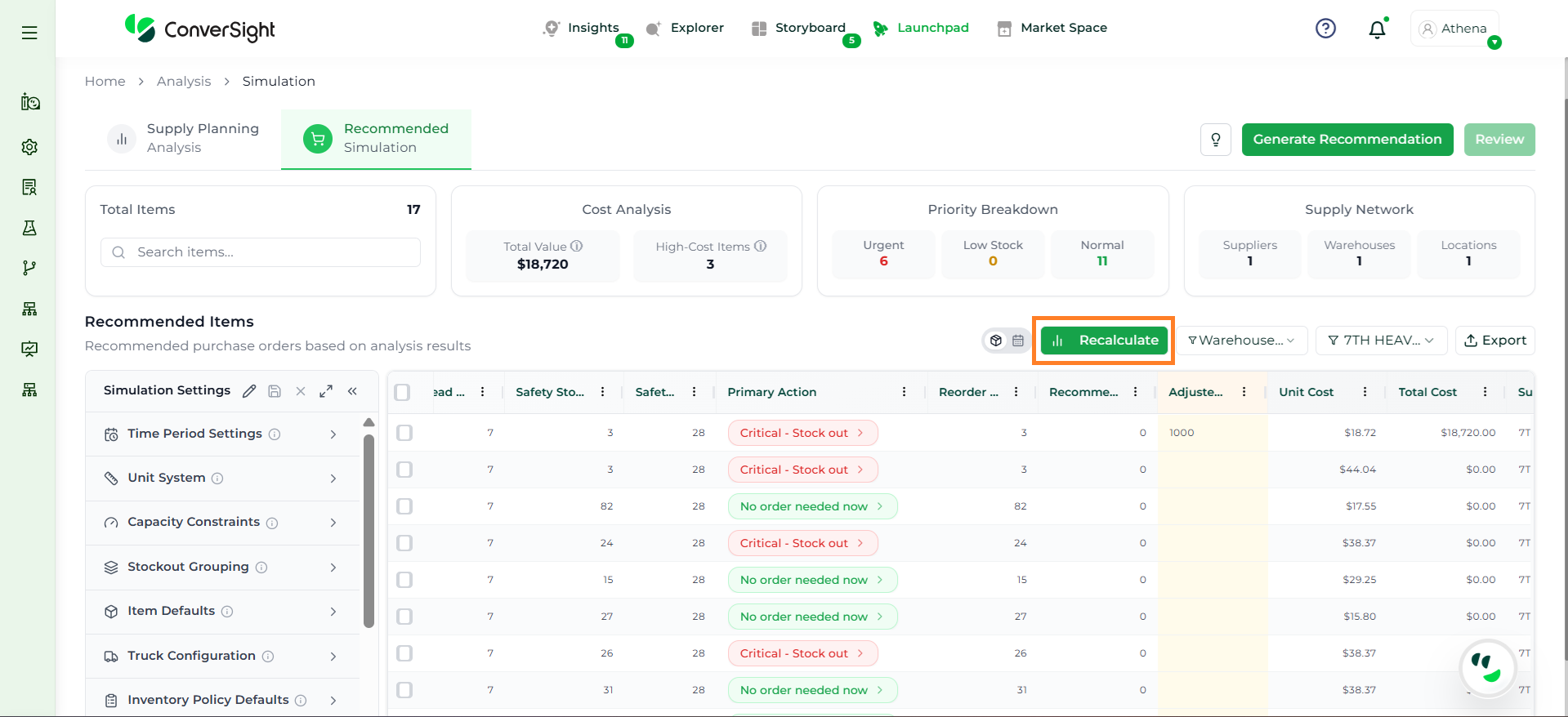Collapse the Simulation Settings panel
The height and width of the screenshot is (717, 1568).
[x=352, y=391]
